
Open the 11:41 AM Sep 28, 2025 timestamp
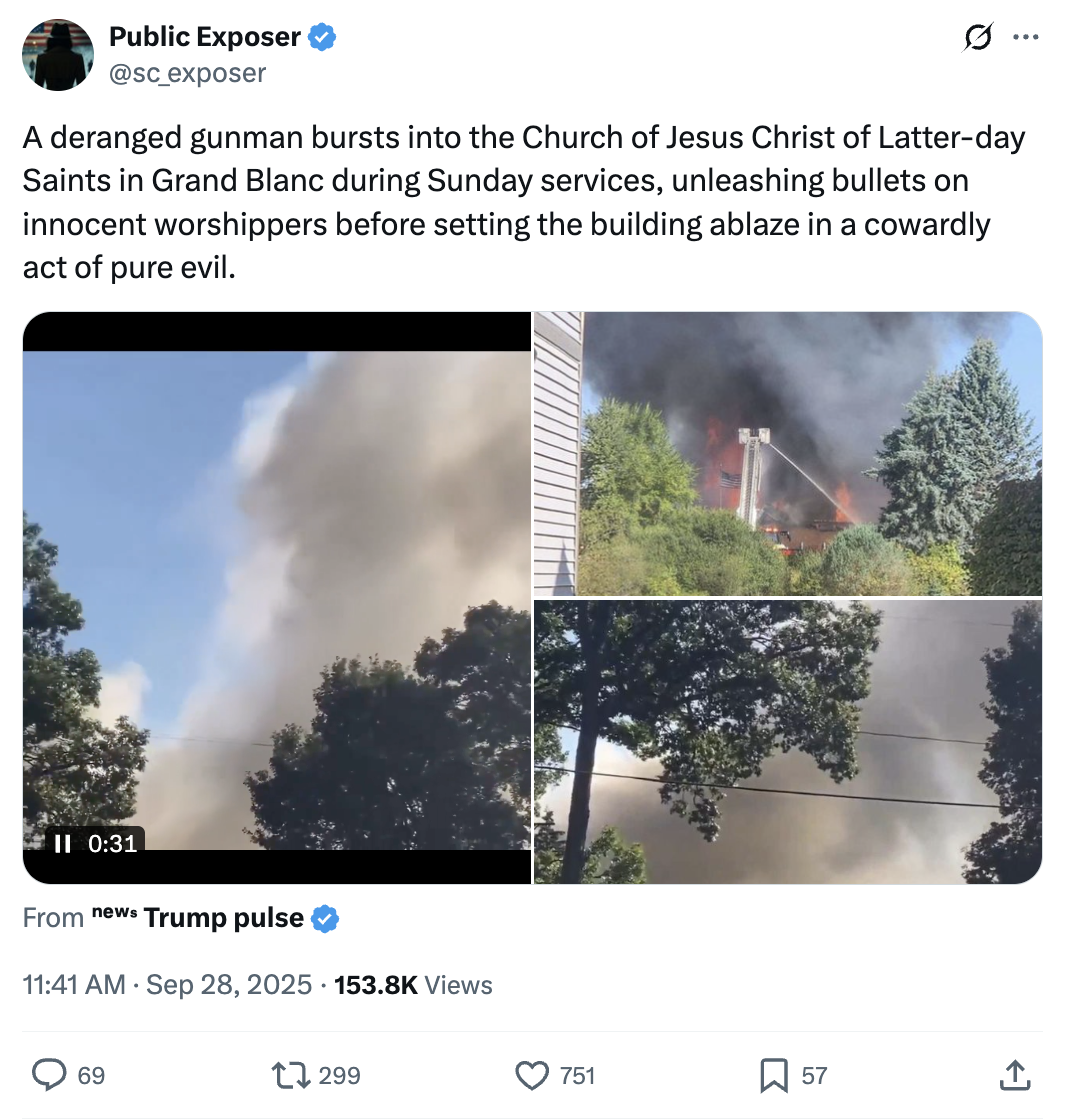(x=167, y=985)
